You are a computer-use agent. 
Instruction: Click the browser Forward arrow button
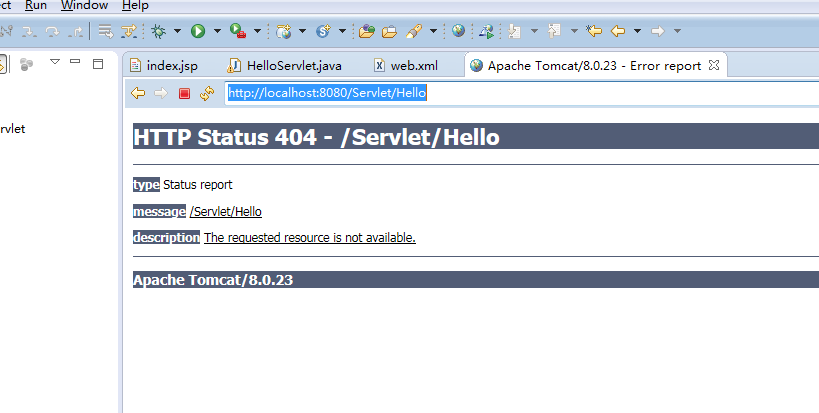161,93
